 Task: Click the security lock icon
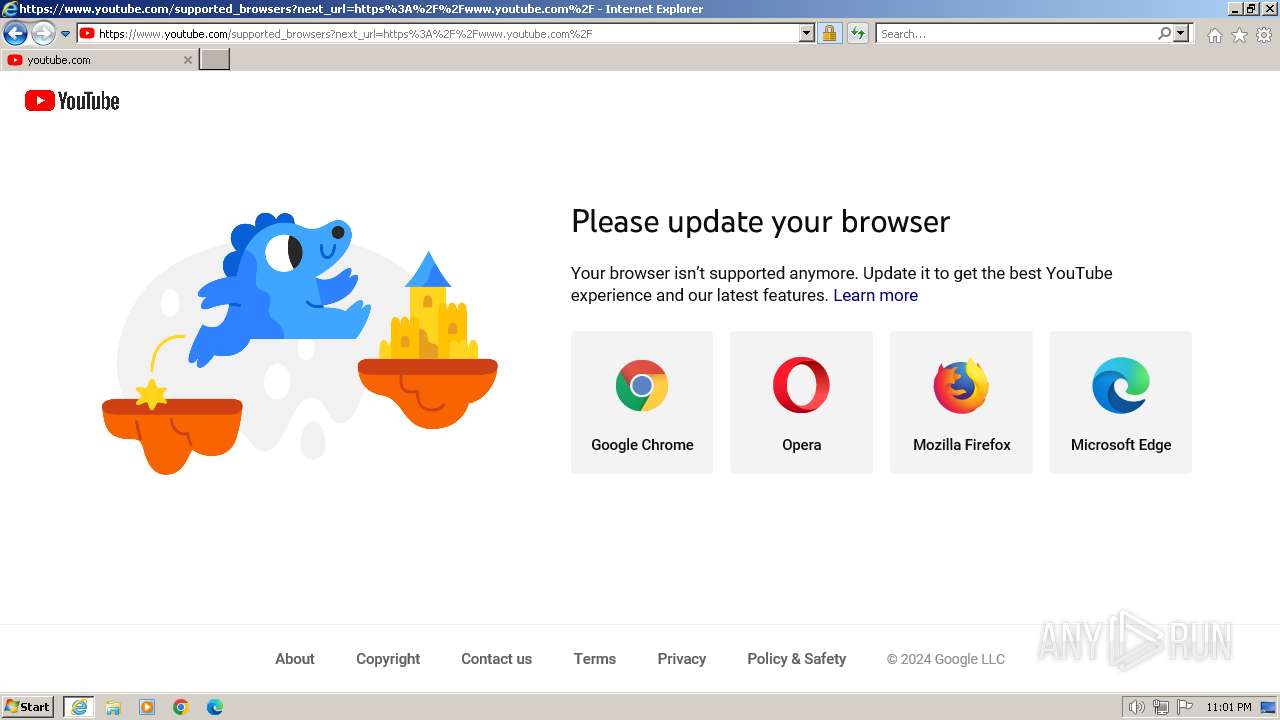[x=829, y=33]
